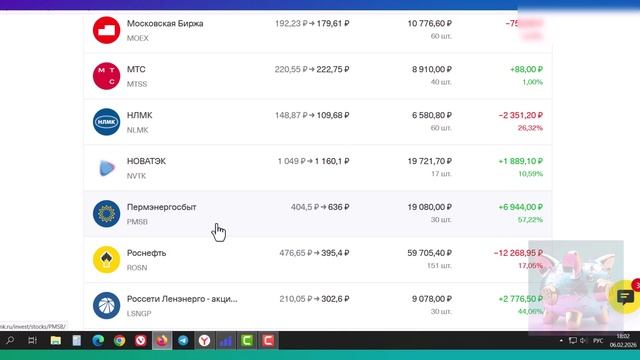Open Telegram from the taskbar

point(183,340)
